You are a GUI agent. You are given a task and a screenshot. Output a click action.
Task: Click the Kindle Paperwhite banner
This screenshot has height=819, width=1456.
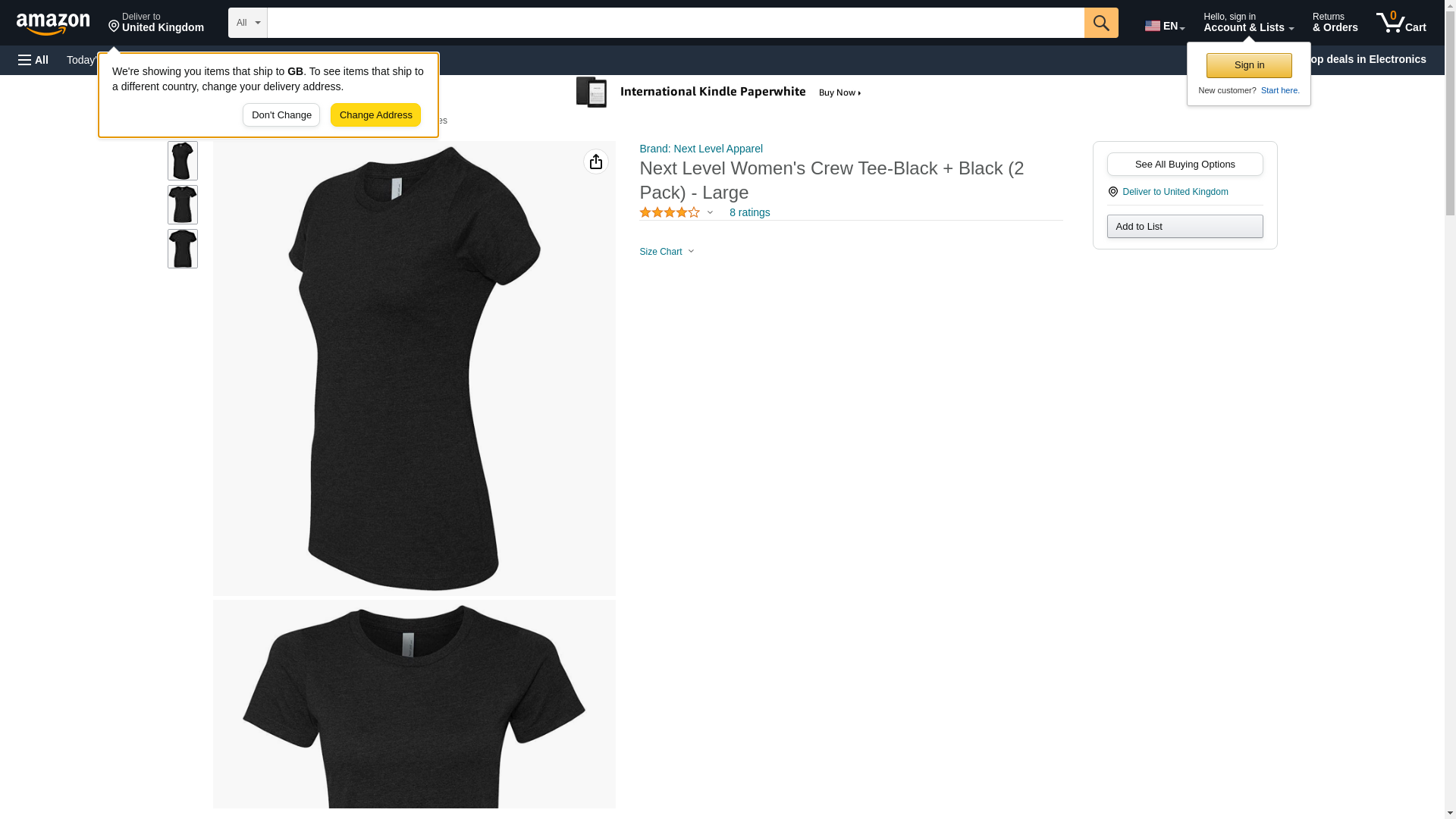[x=719, y=93]
